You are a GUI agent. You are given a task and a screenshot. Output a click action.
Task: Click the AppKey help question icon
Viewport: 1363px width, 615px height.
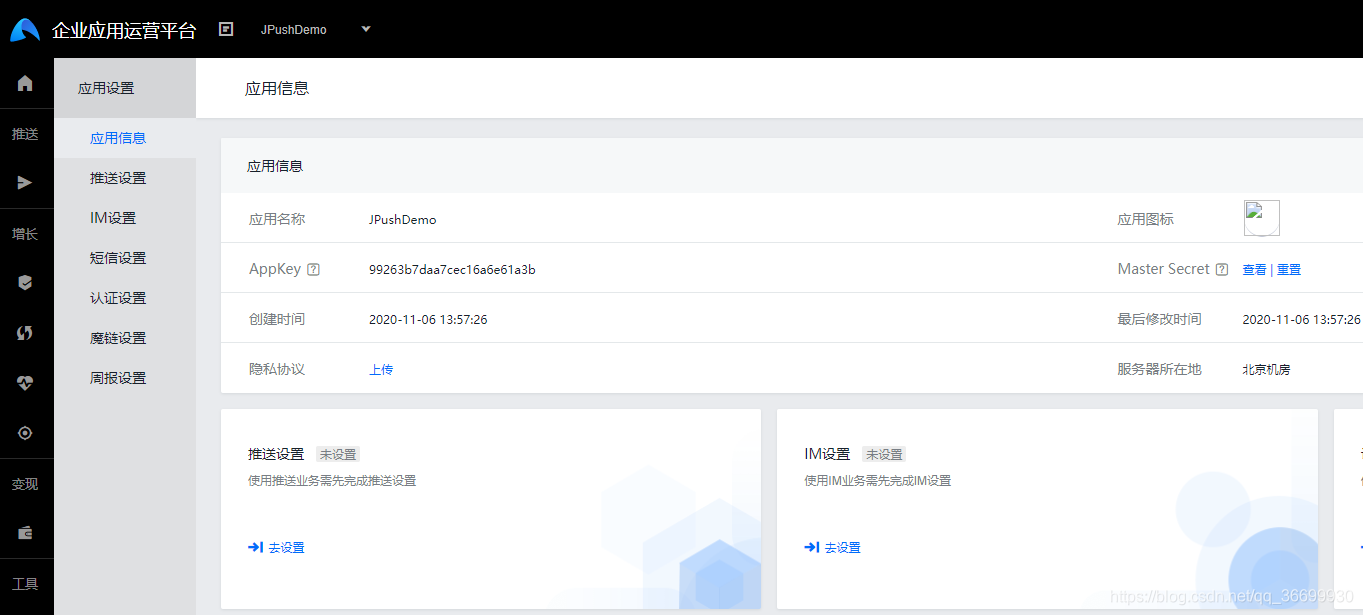click(314, 269)
